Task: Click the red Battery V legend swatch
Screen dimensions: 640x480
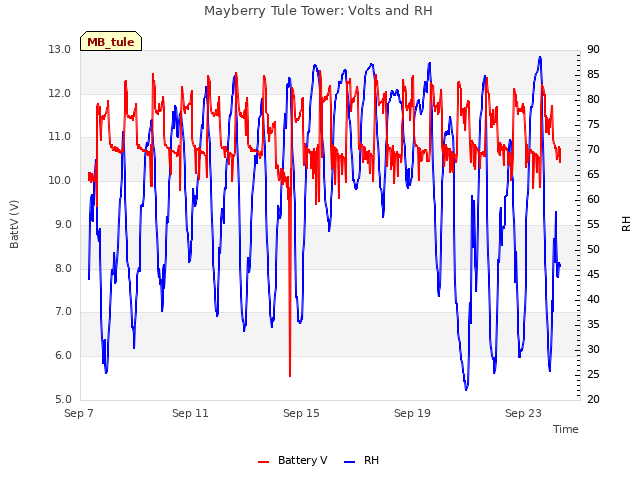Action: click(x=264, y=462)
